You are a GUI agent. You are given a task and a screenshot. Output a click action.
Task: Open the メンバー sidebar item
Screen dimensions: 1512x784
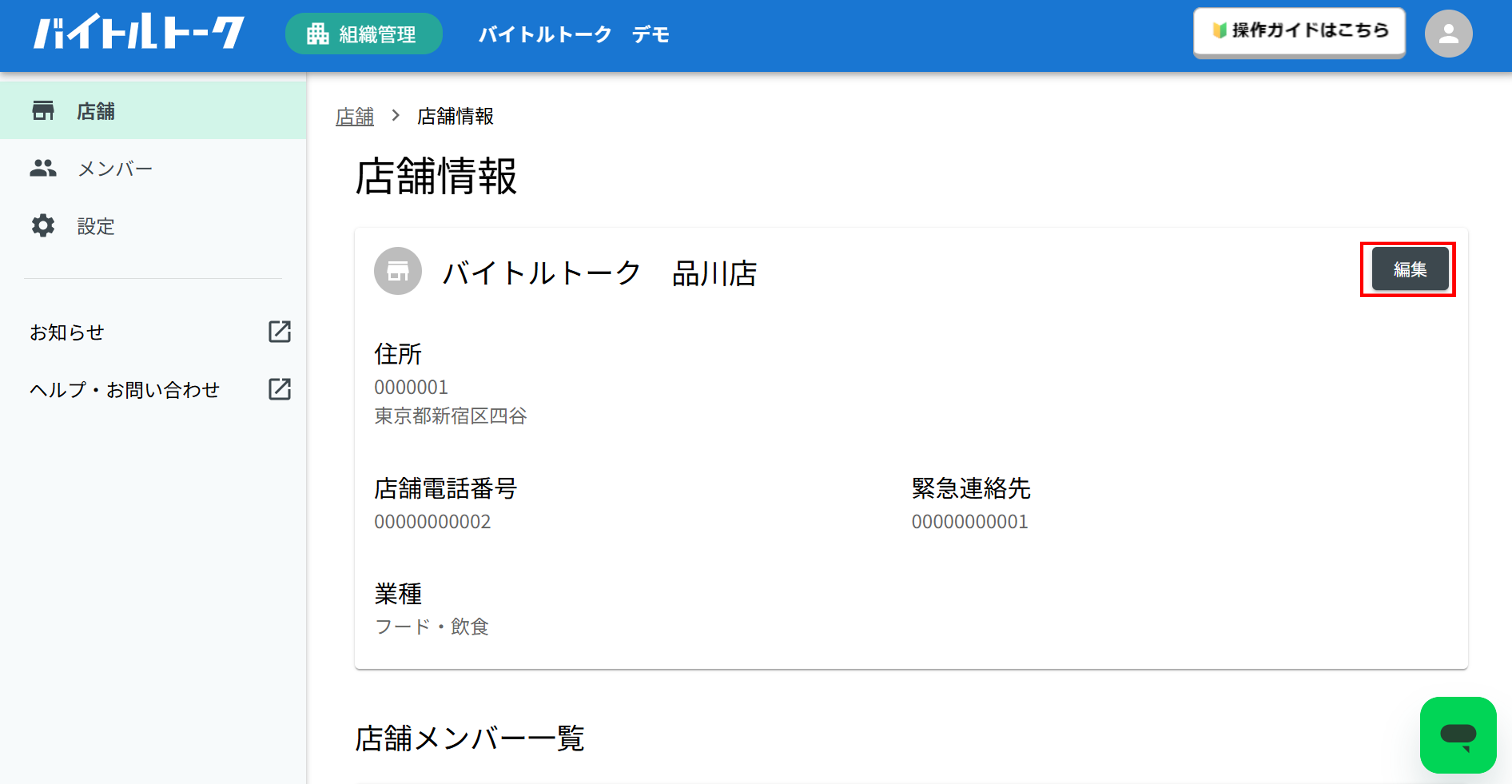[153, 168]
